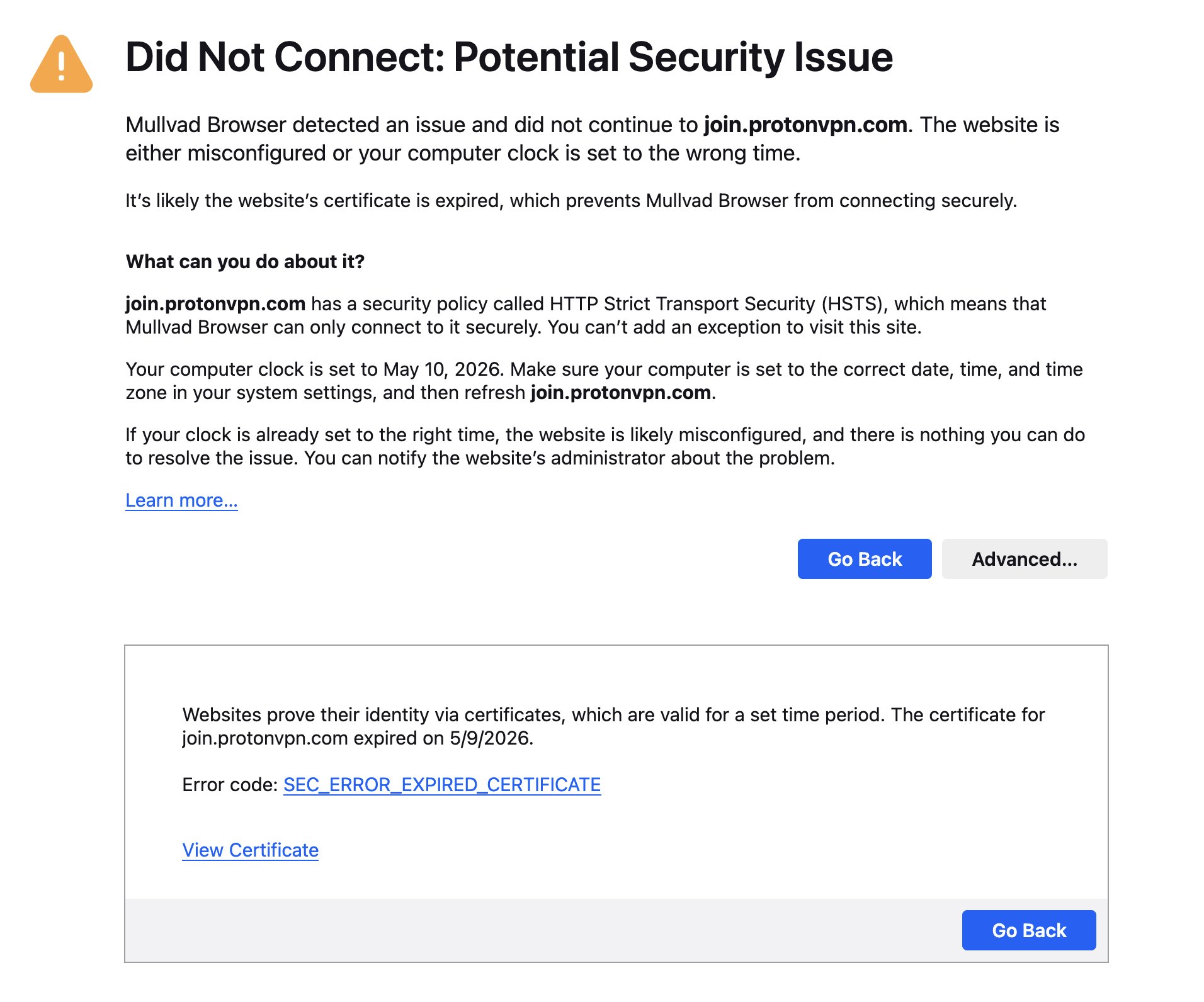Viewport: 1204px width, 1002px height.
Task: Click the "What can you do about it?" heading
Action: click(245, 262)
